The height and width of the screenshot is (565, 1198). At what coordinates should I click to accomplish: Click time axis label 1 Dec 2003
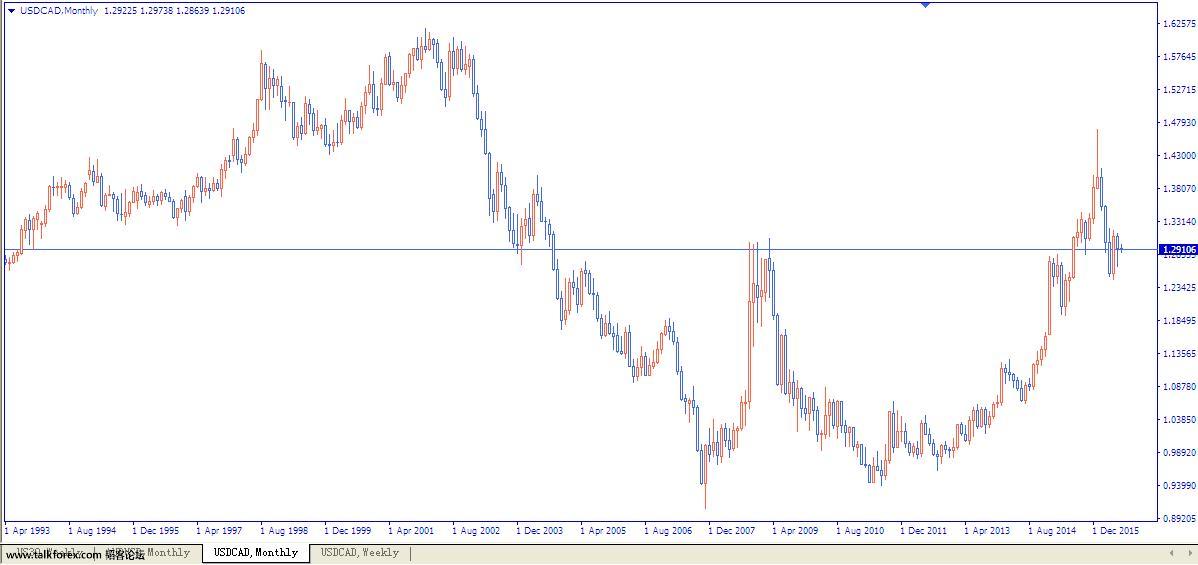tap(539, 530)
